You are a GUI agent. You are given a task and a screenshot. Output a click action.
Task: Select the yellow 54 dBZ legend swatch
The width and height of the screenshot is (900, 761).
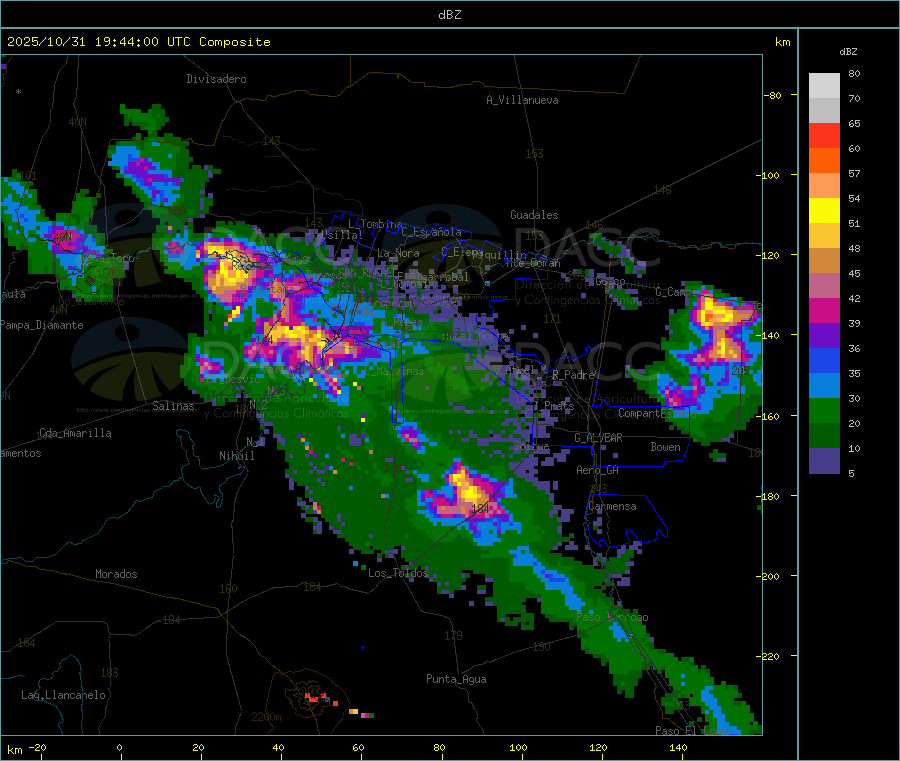coord(824,211)
